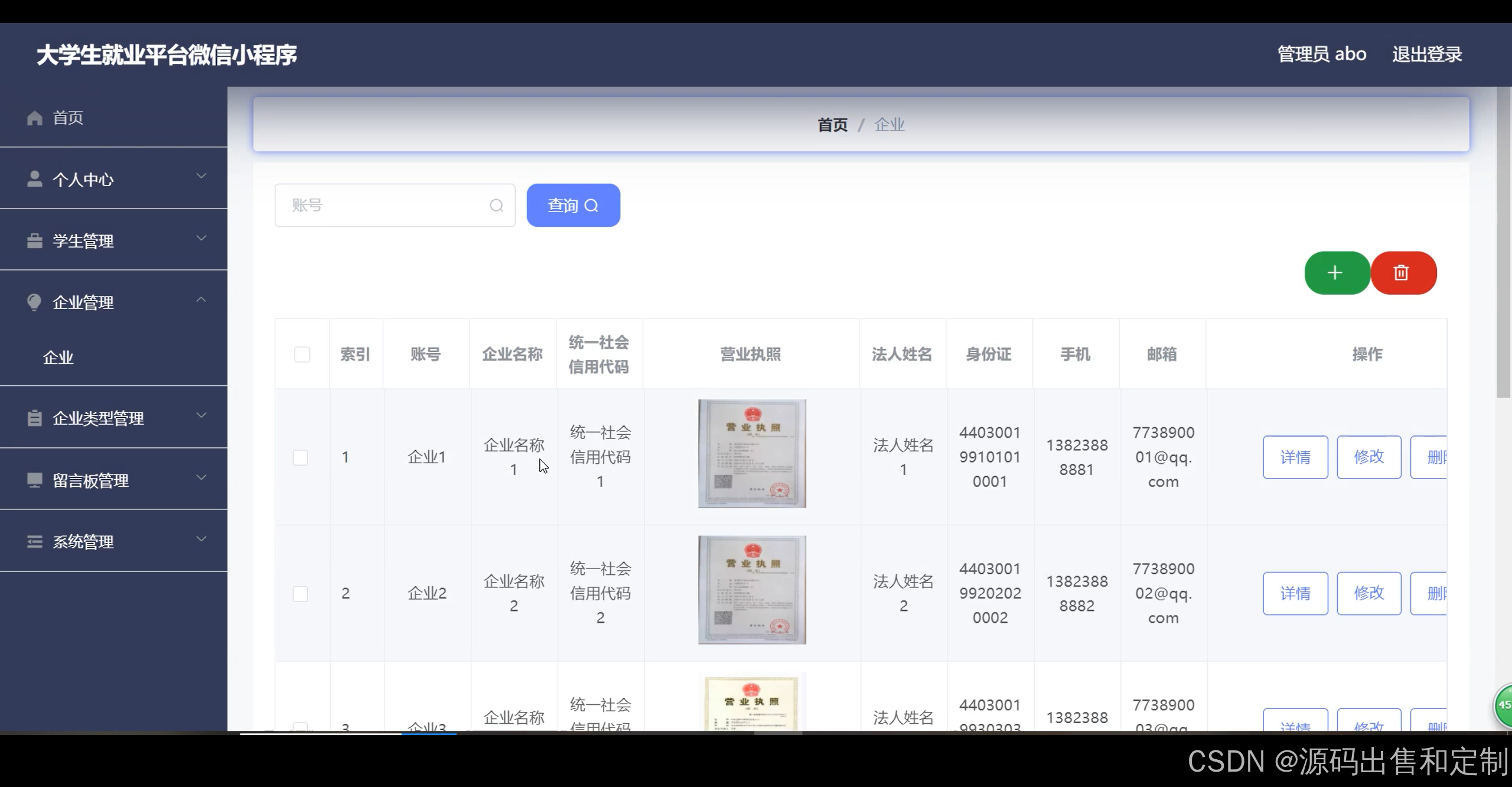The image size is (1512, 787).
Task: Check the checkbox for row 企业1
Action: pyautogui.click(x=301, y=457)
